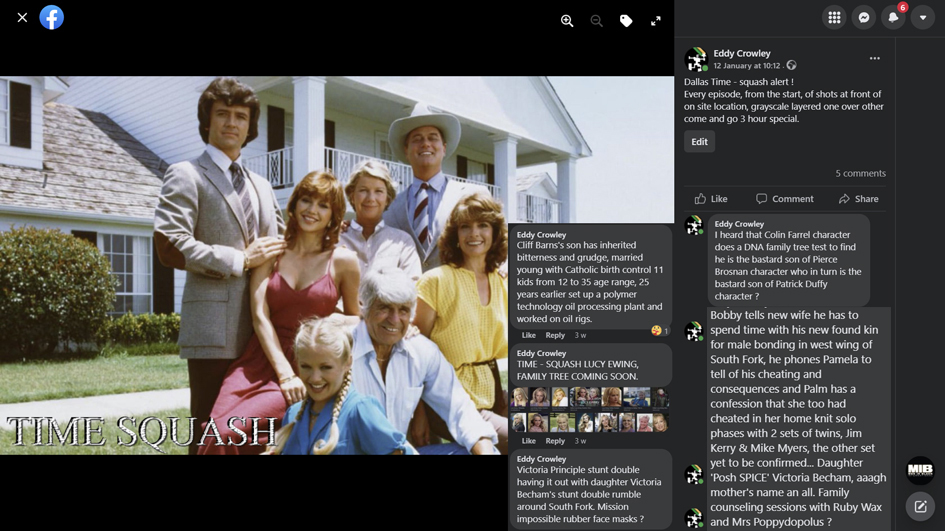Open Messenger from the top bar
Screen dimensions: 945x531
(864, 17)
